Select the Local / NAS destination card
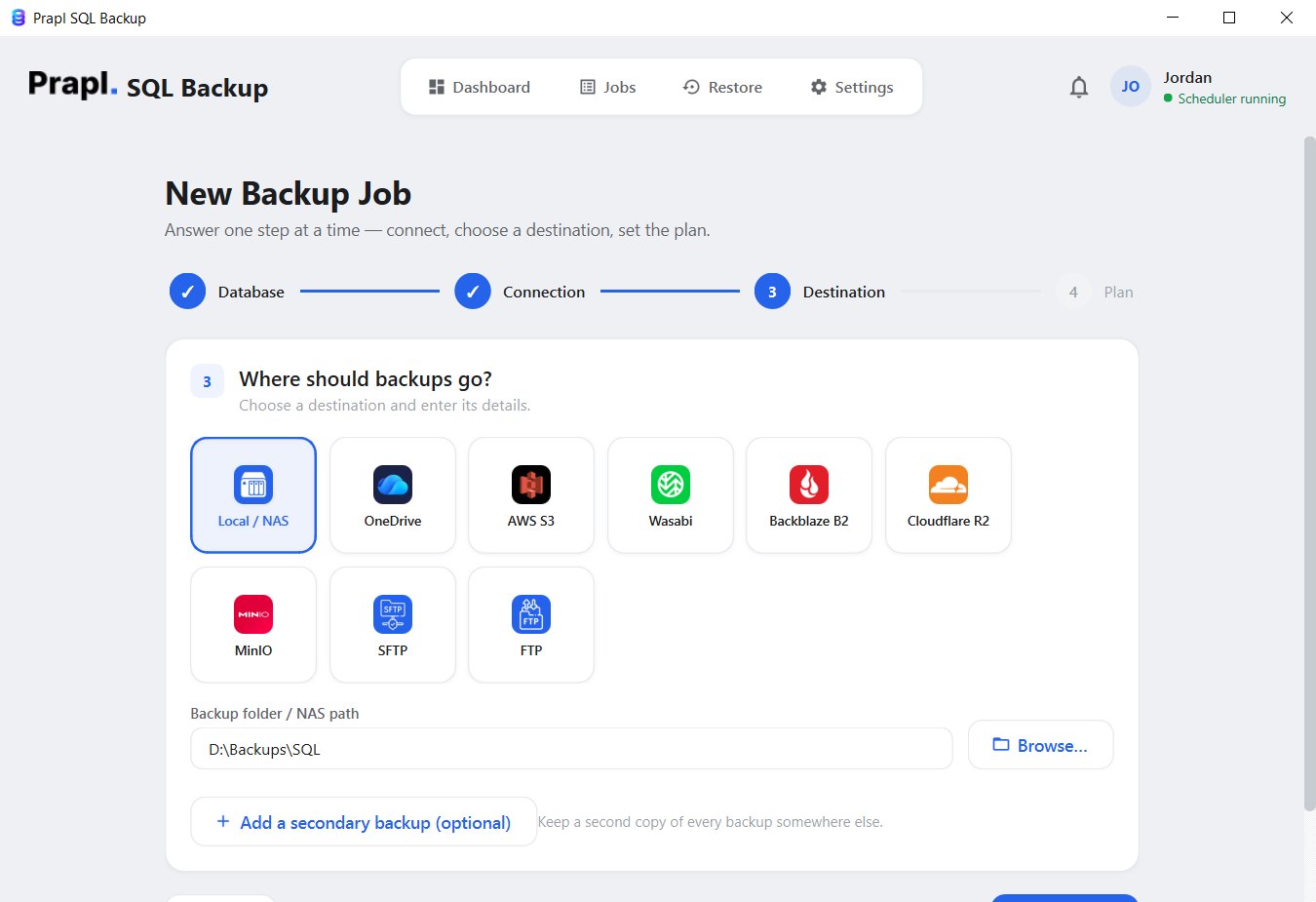1316x902 pixels. click(253, 495)
